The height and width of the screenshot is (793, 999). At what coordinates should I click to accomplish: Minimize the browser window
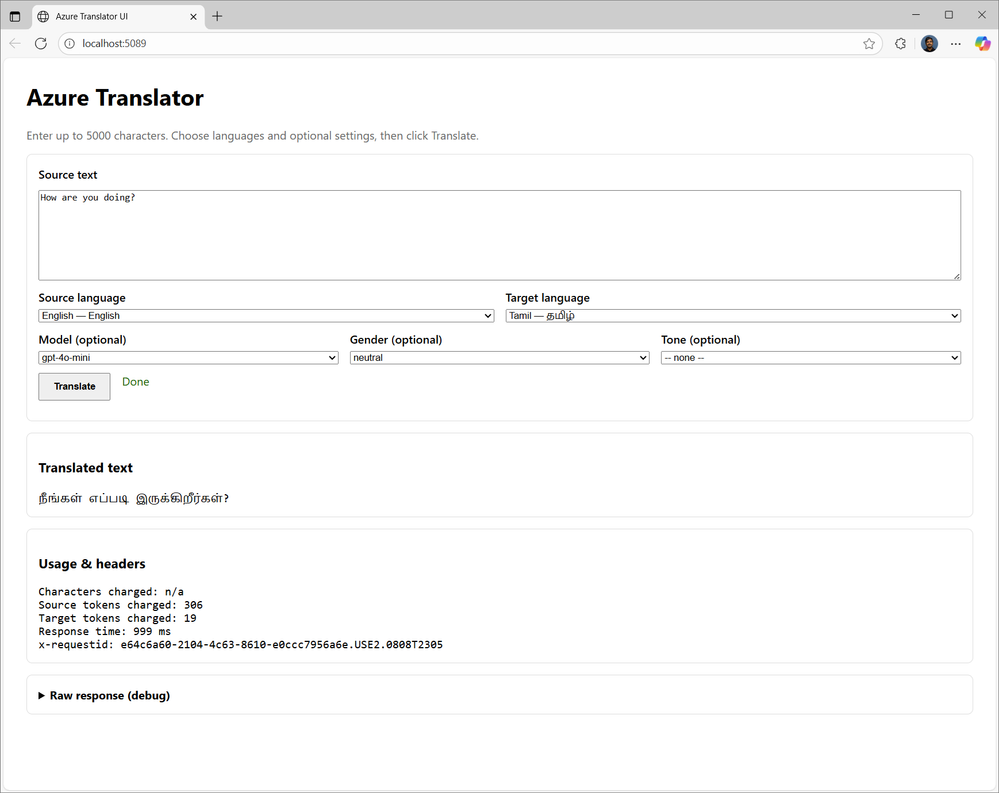(x=916, y=15)
